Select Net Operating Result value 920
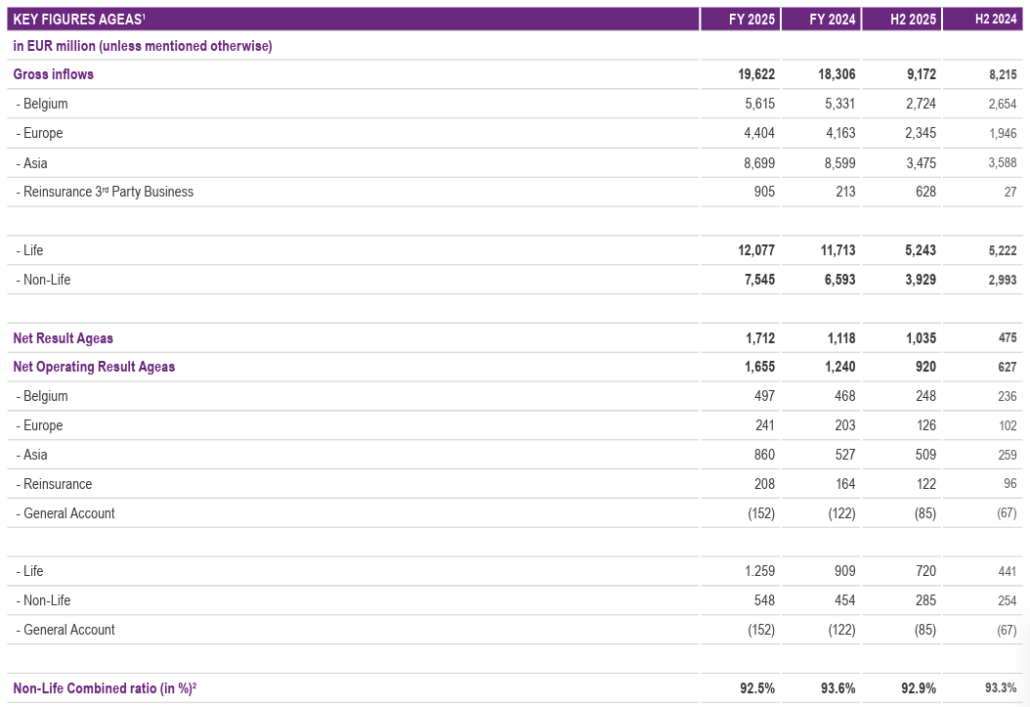The width and height of the screenshot is (1030, 707). pyautogui.click(x=926, y=367)
